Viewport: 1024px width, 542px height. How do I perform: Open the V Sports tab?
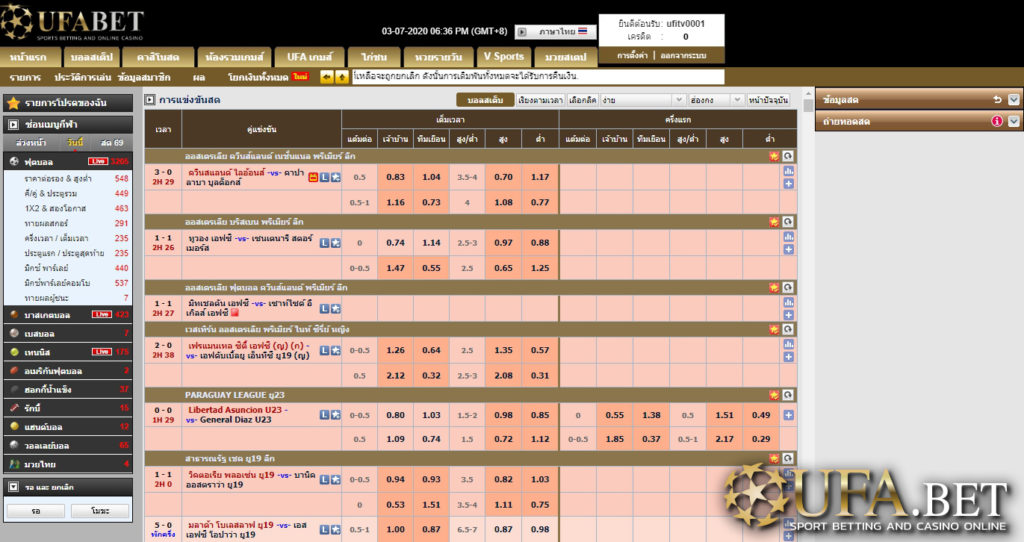coord(504,57)
